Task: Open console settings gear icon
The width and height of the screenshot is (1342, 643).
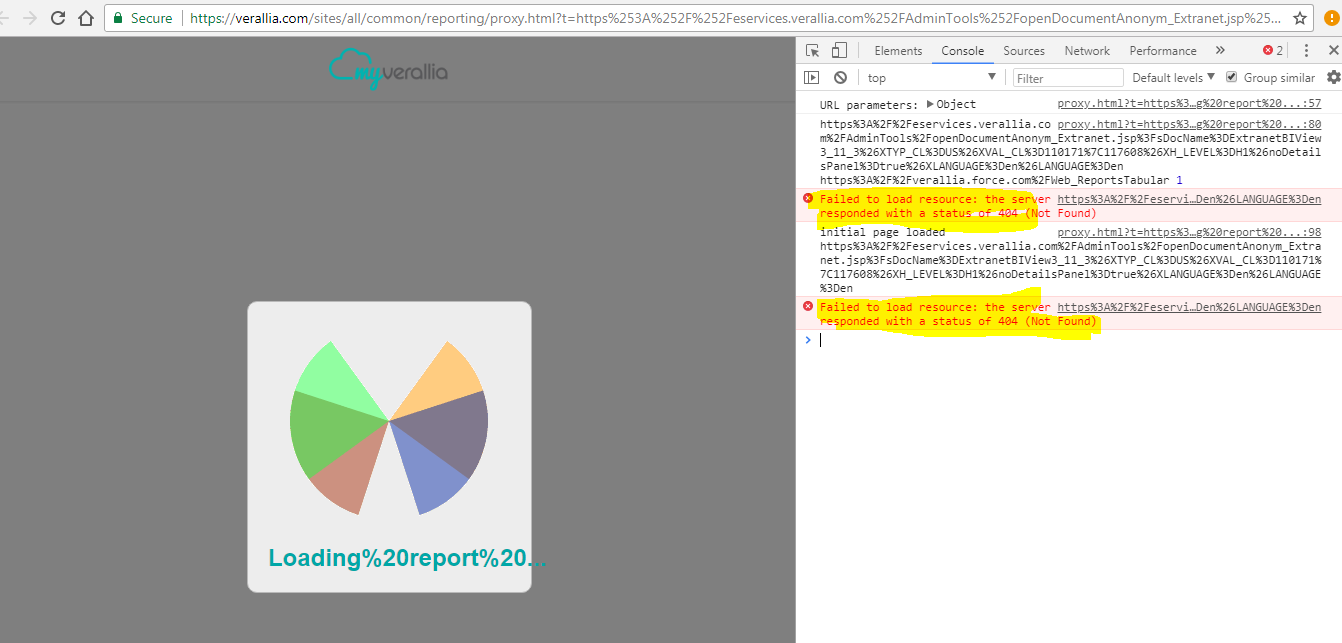Action: tap(1333, 77)
